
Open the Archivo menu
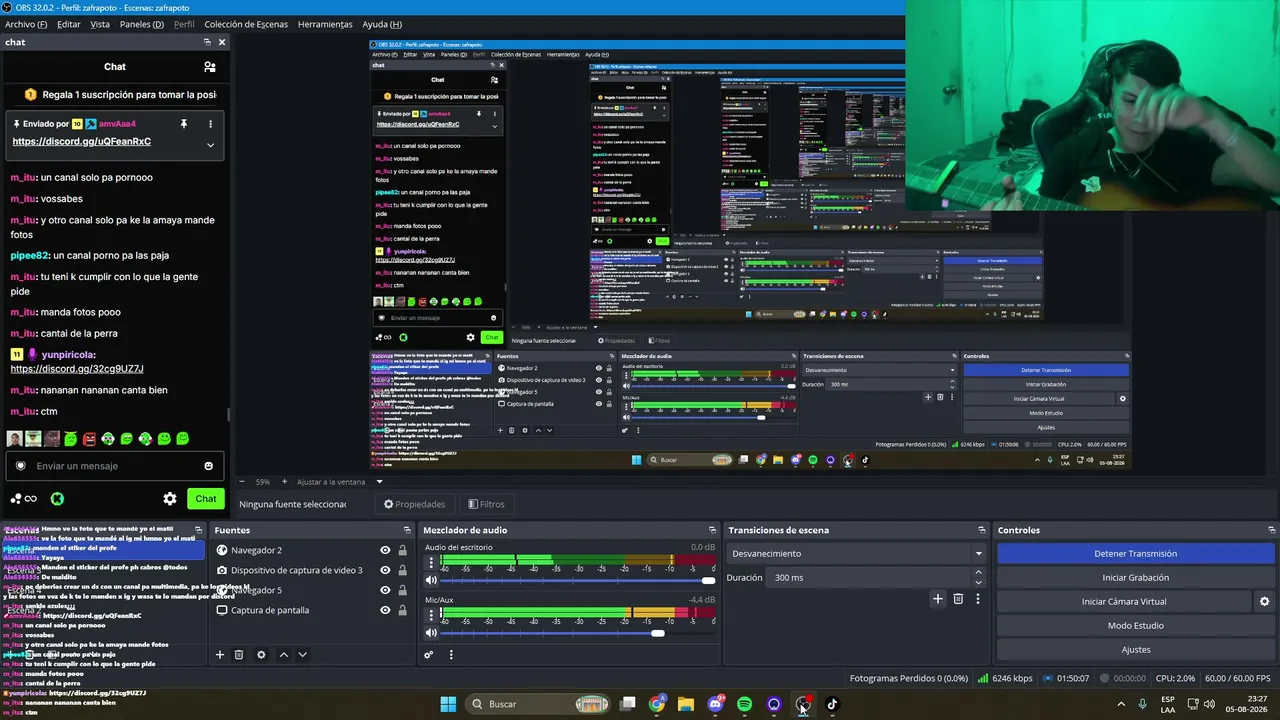pos(26,24)
